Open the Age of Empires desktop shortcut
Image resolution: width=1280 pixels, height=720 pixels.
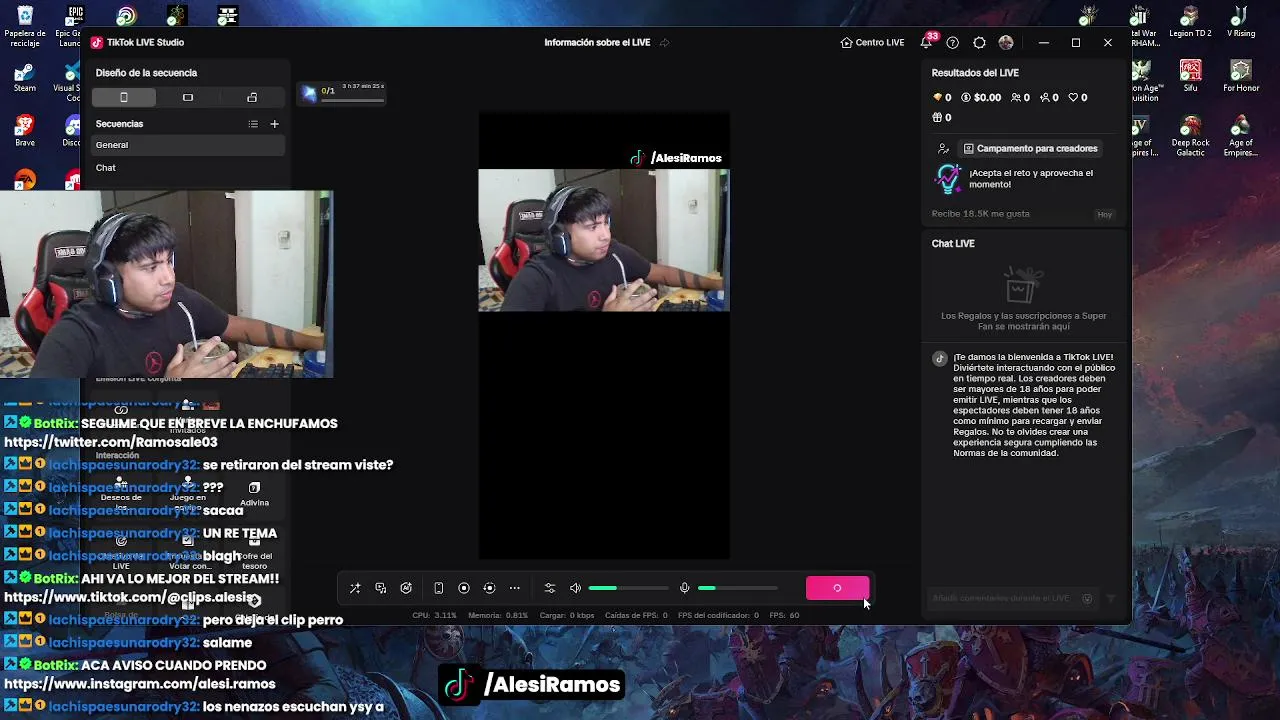(1240, 137)
